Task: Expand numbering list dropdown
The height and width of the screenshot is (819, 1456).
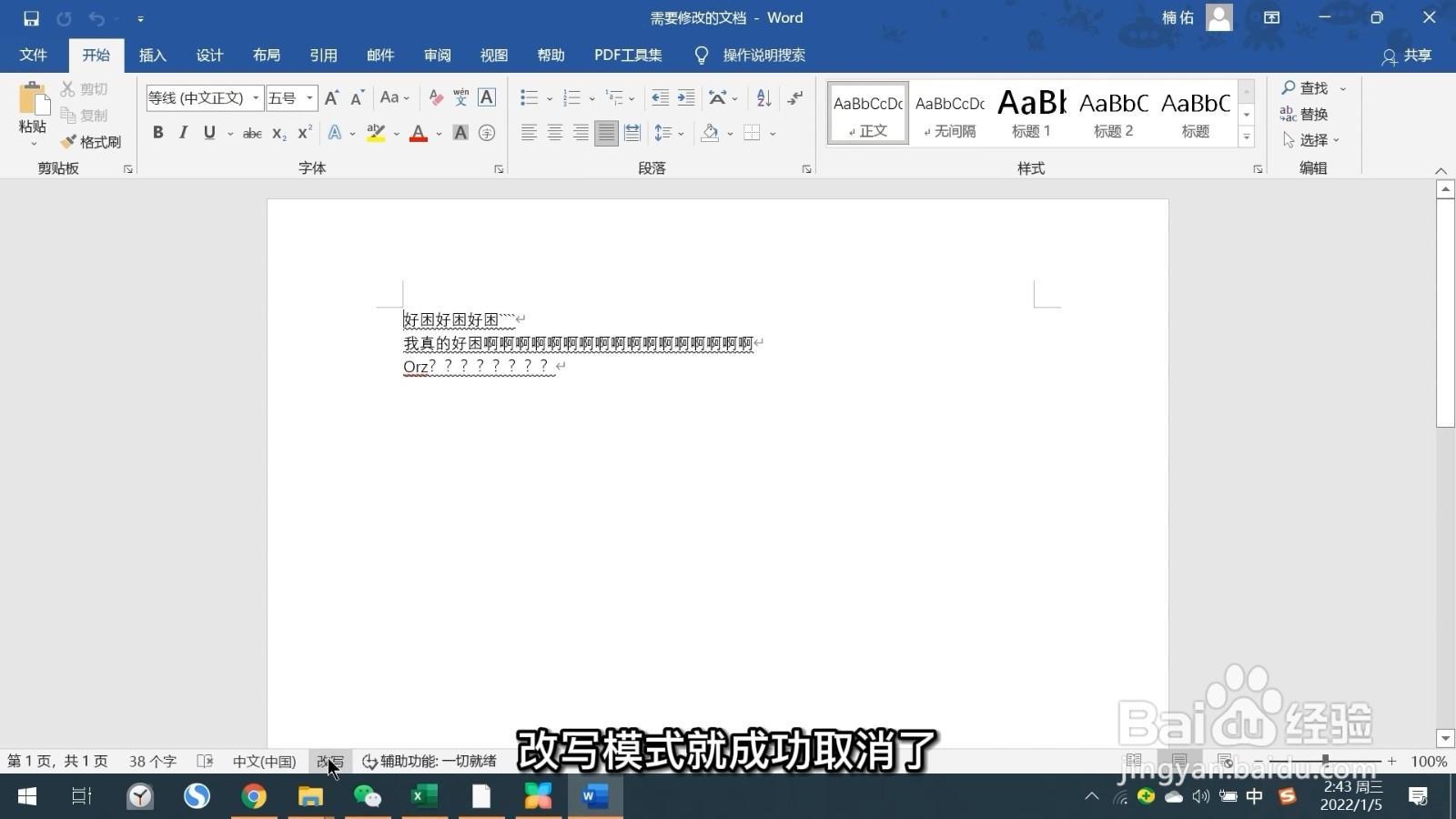Action: pyautogui.click(x=592, y=98)
